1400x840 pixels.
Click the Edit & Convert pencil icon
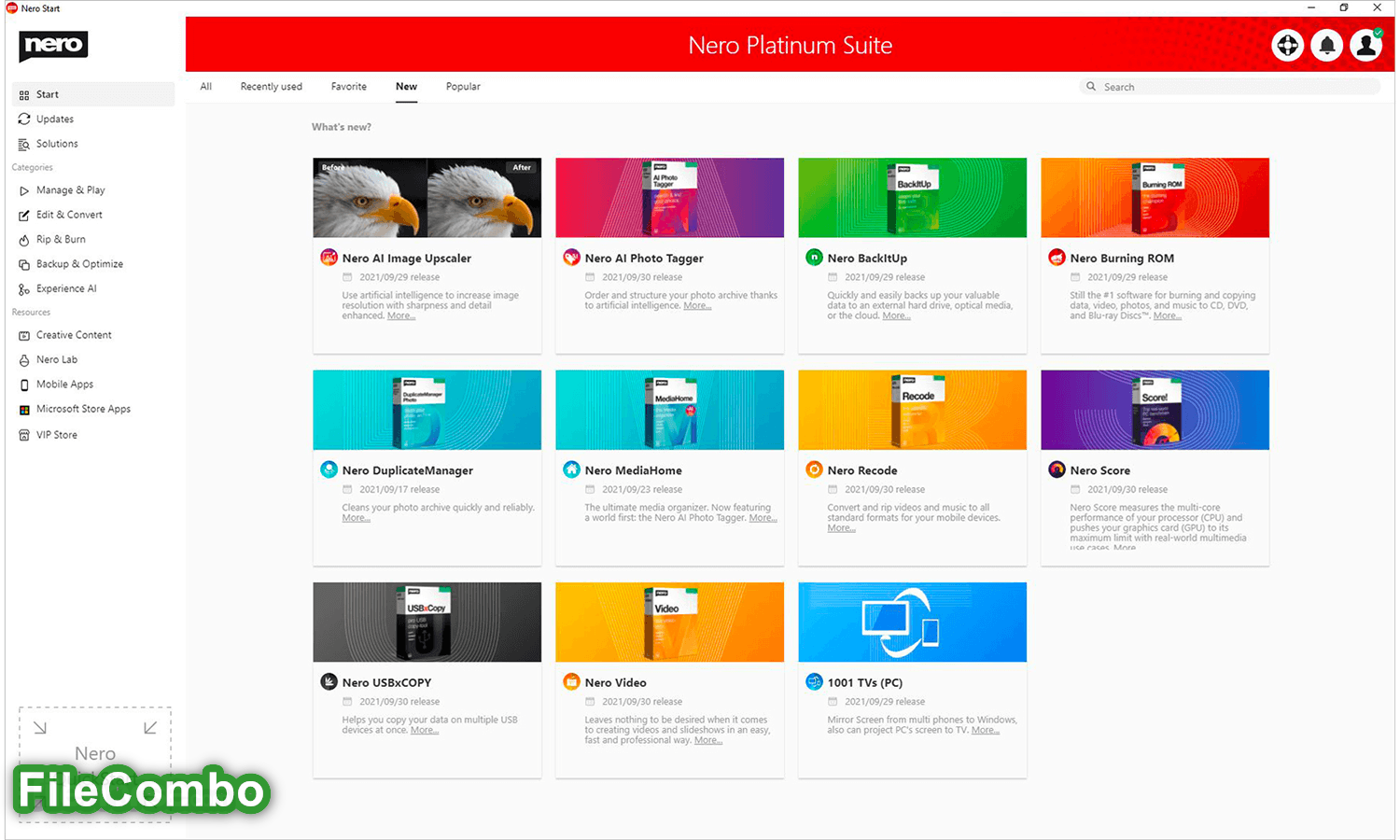point(24,215)
